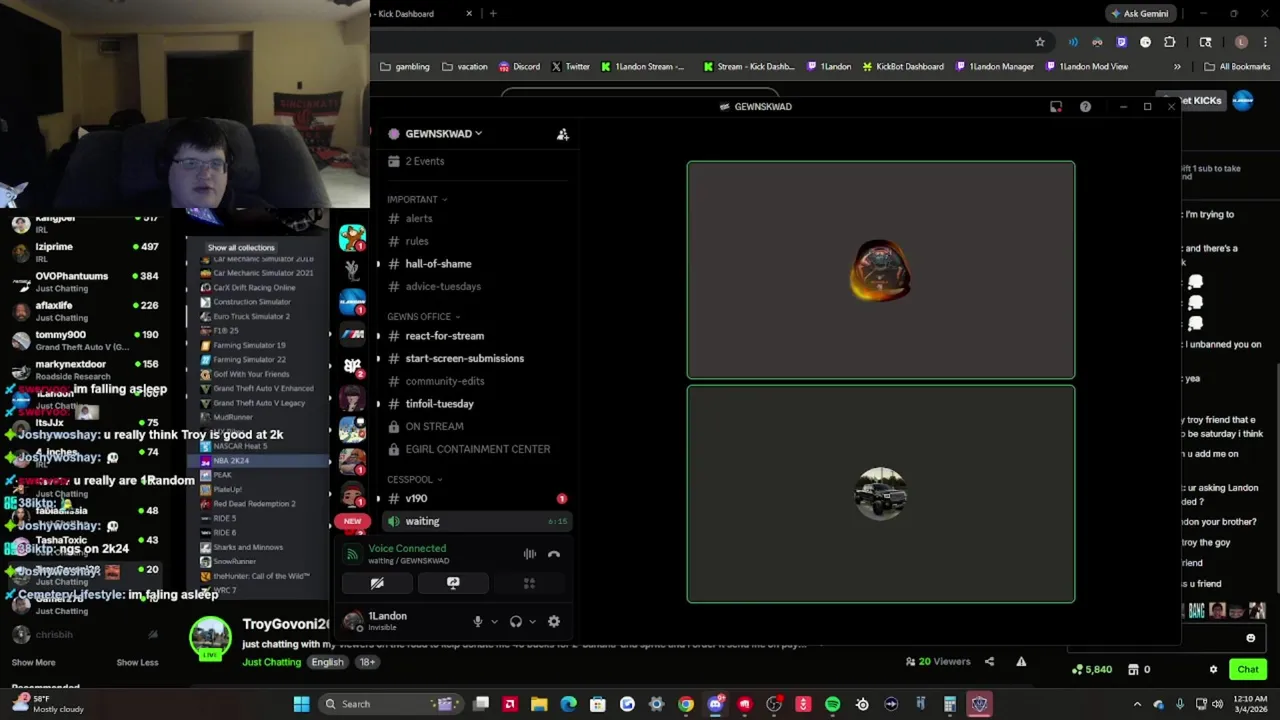Open Discord help question mark icon
The image size is (1280, 720).
click(1085, 106)
